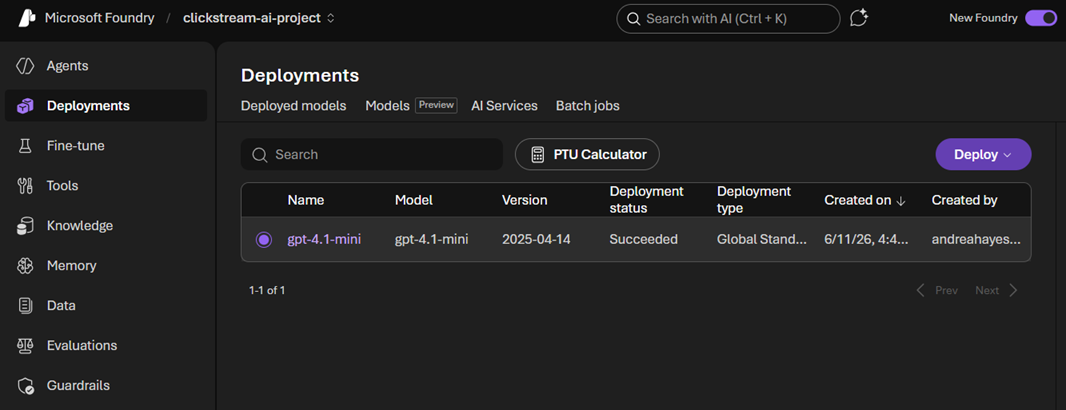Open the AI chat sparkle icon
1066x410 pixels.
859,18
